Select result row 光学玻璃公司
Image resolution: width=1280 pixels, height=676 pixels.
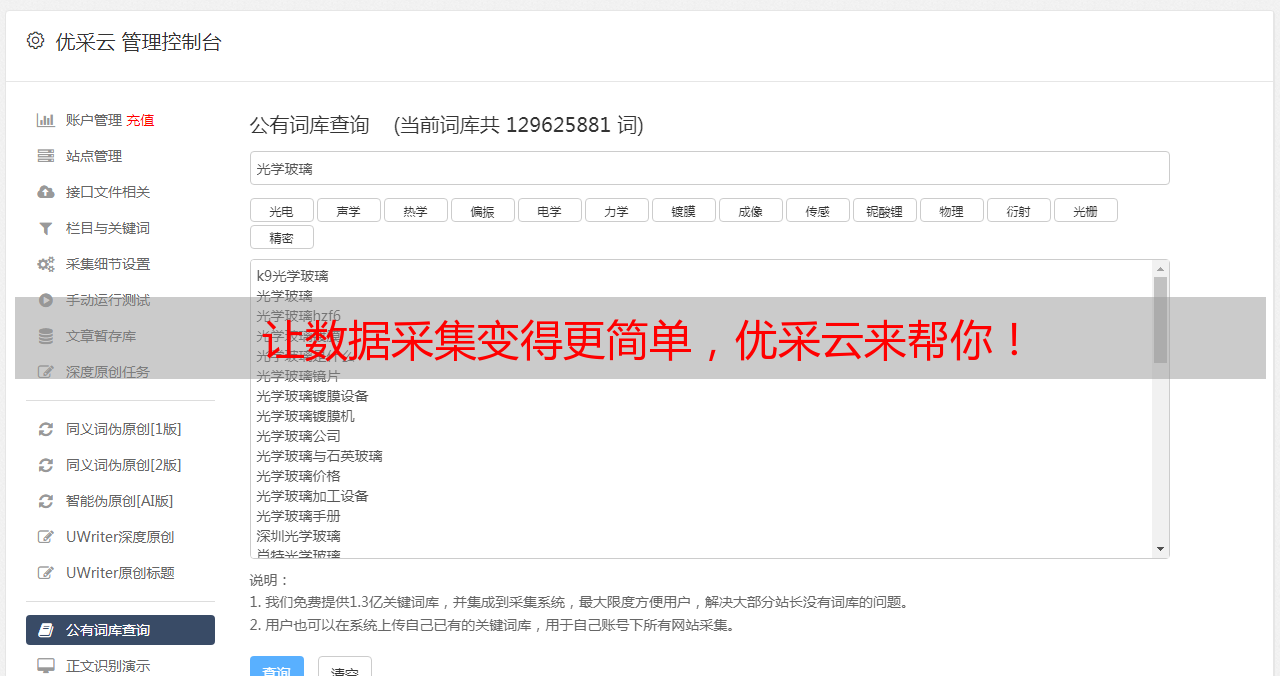pos(298,436)
